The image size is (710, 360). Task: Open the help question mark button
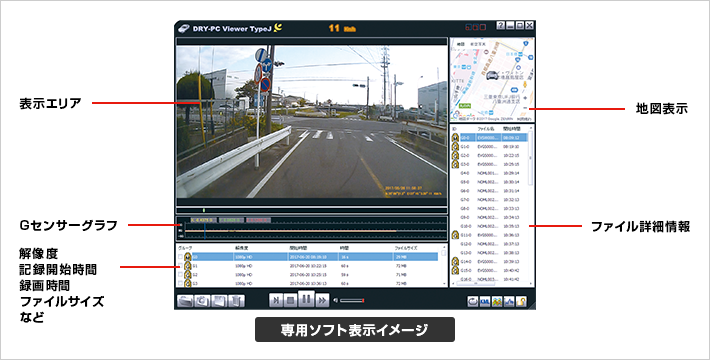click(500, 25)
